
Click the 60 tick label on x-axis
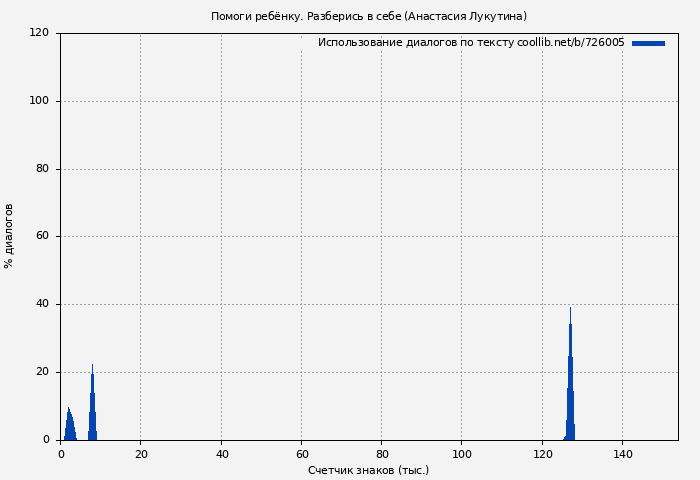[301, 454]
